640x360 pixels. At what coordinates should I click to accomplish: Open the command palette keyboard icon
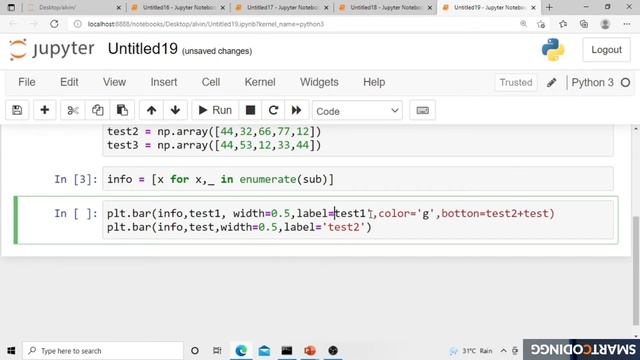click(x=422, y=110)
